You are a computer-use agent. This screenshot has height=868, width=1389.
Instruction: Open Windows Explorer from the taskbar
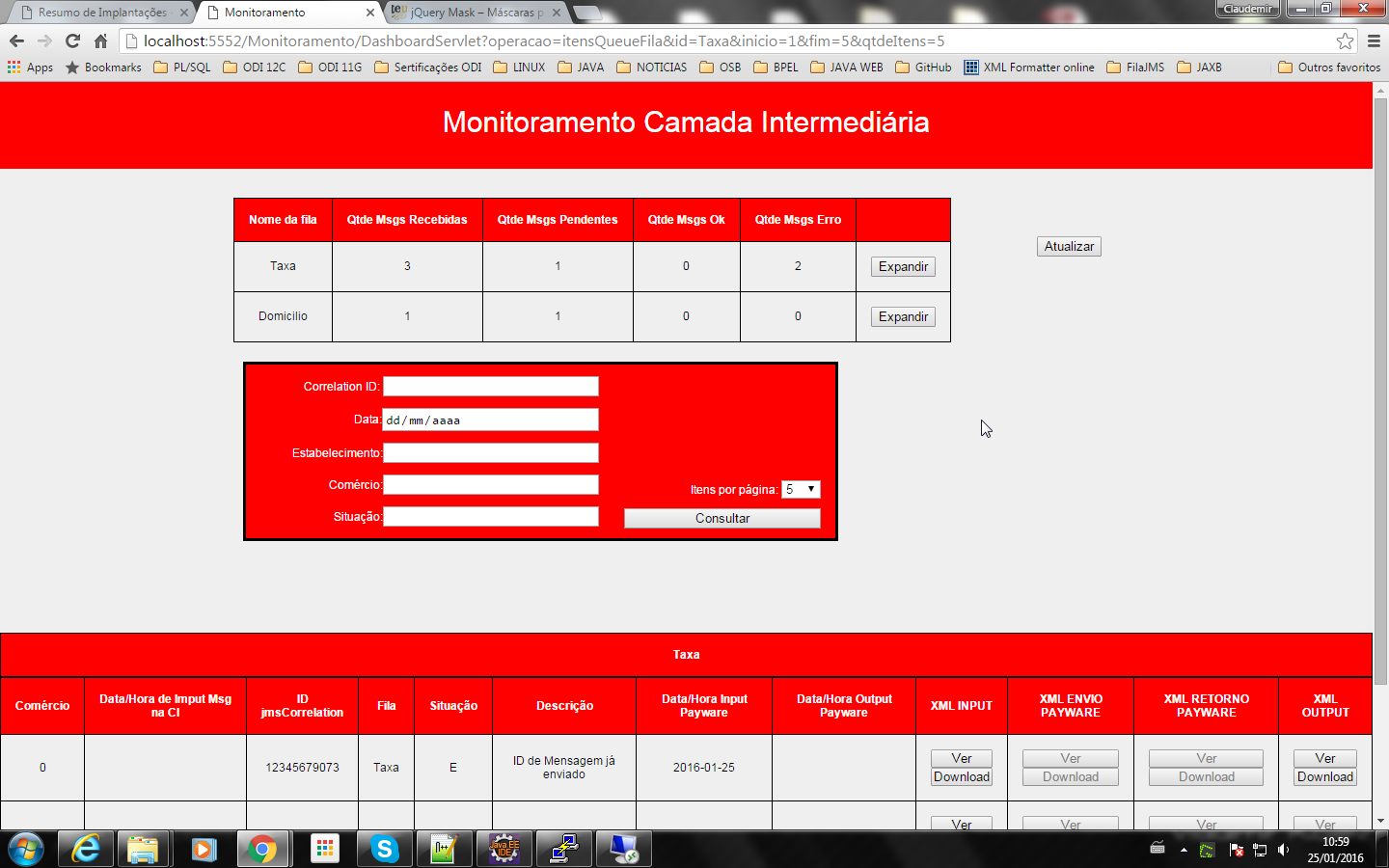[143, 850]
